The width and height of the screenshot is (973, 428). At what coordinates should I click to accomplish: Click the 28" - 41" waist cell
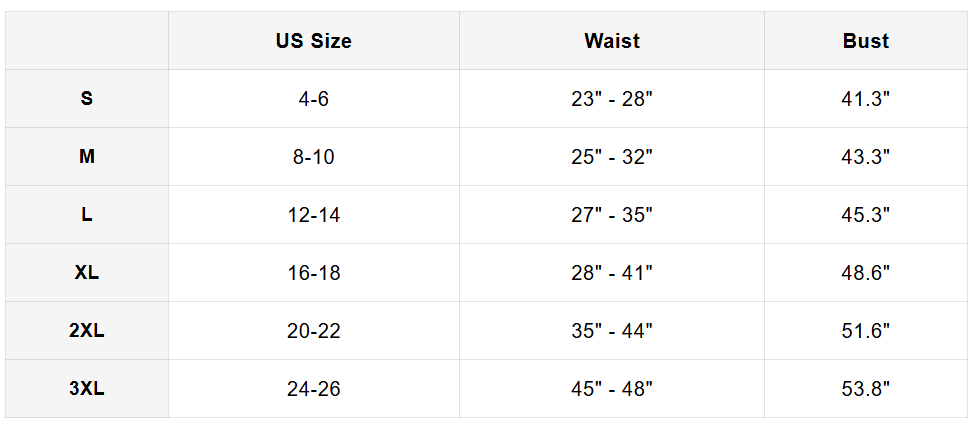pos(612,273)
